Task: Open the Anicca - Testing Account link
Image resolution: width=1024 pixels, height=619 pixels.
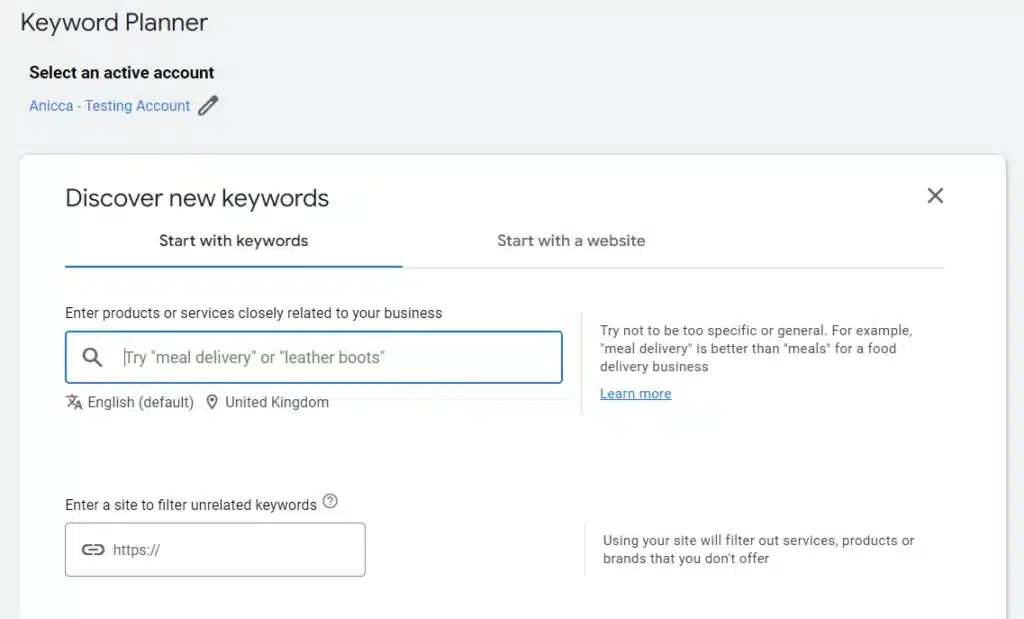Action: pyautogui.click(x=110, y=106)
